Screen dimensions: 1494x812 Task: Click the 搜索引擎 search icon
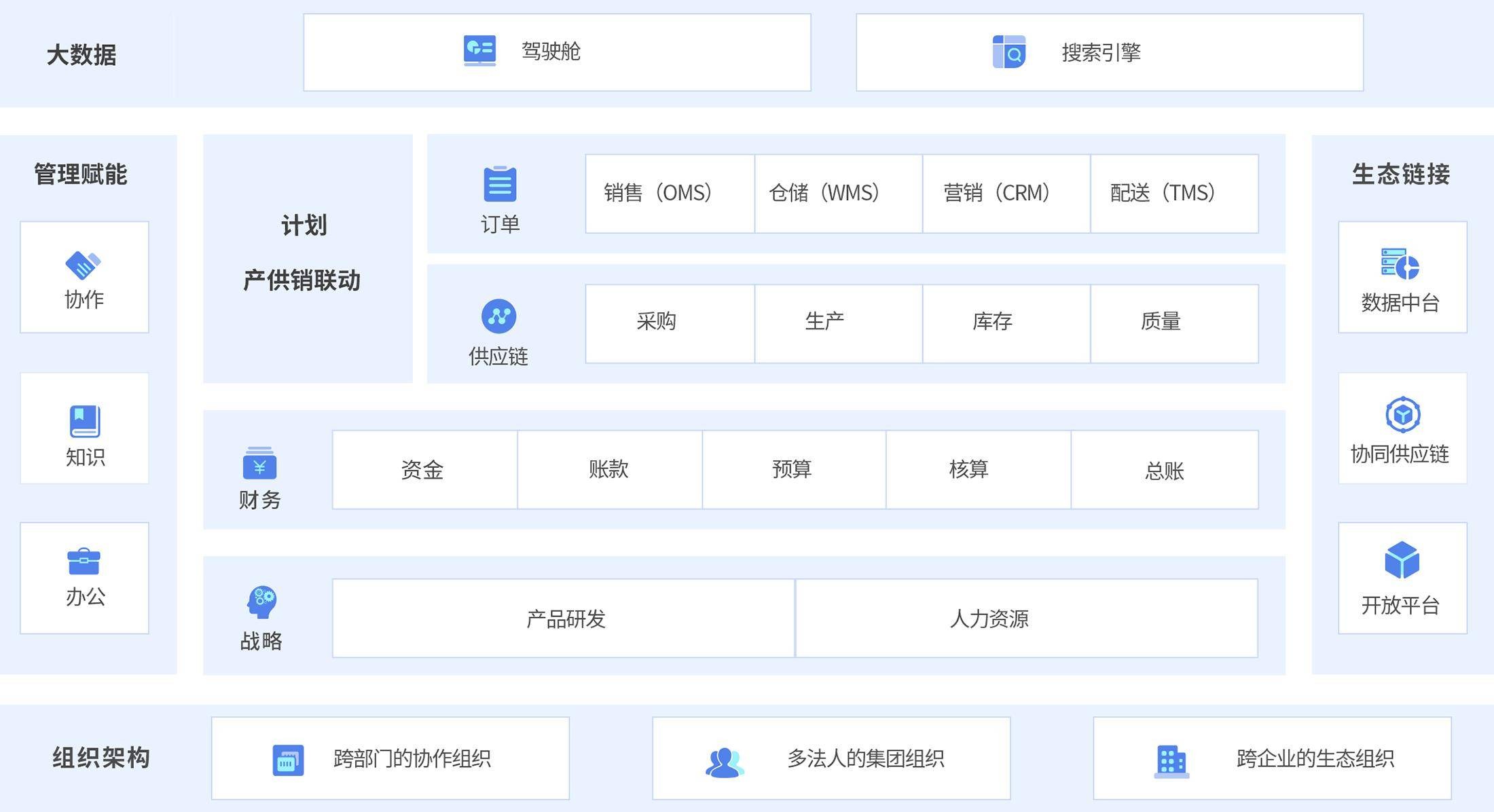click(1009, 52)
